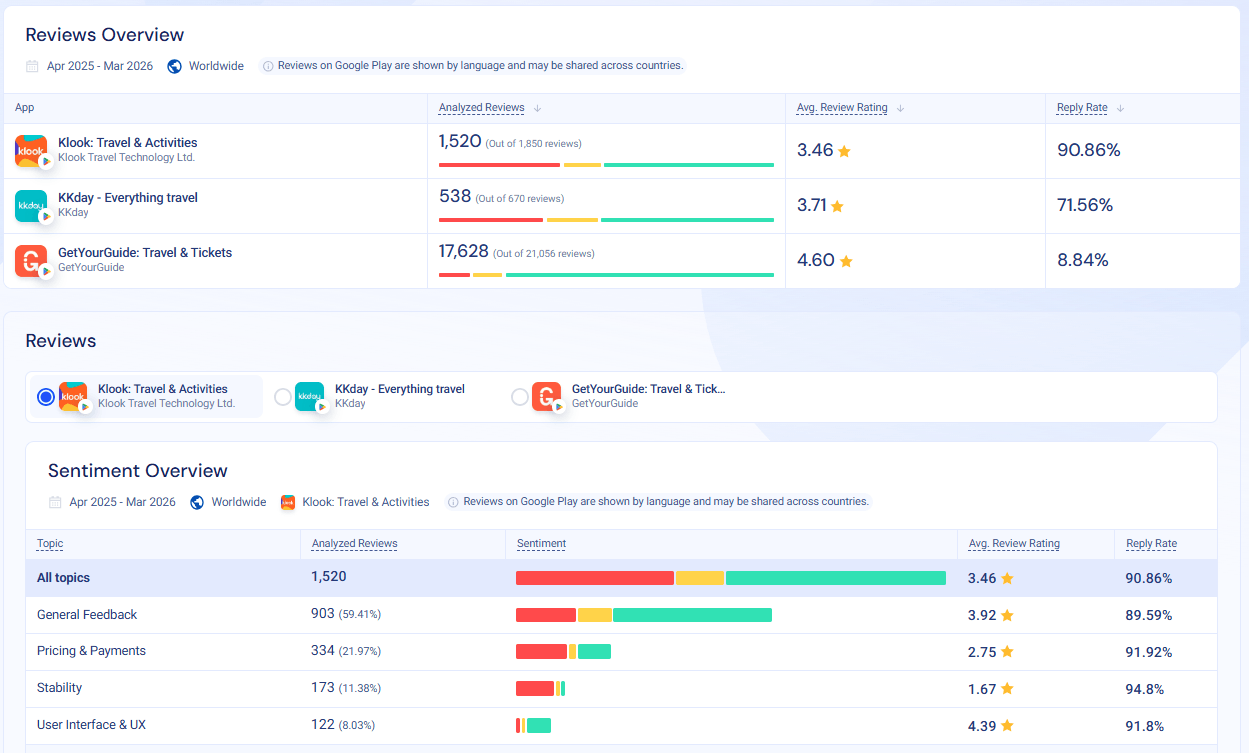Click the User Interface & UX topic row
The image size is (1249, 753).
click(x=621, y=726)
